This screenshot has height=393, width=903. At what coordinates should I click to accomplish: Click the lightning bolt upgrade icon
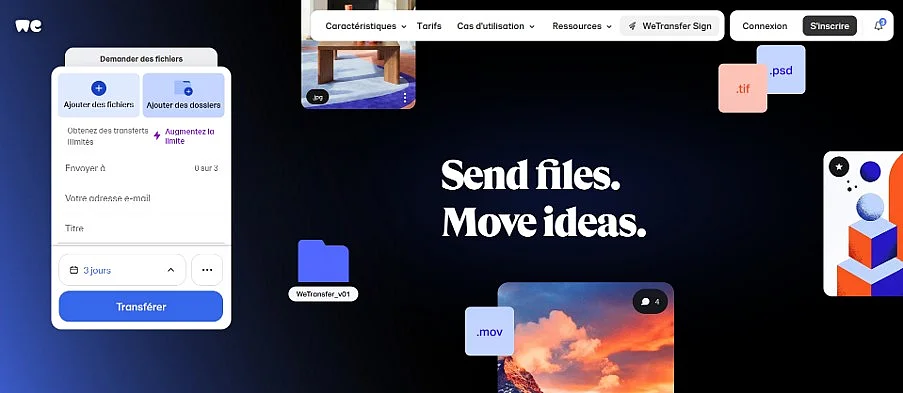pyautogui.click(x=157, y=135)
